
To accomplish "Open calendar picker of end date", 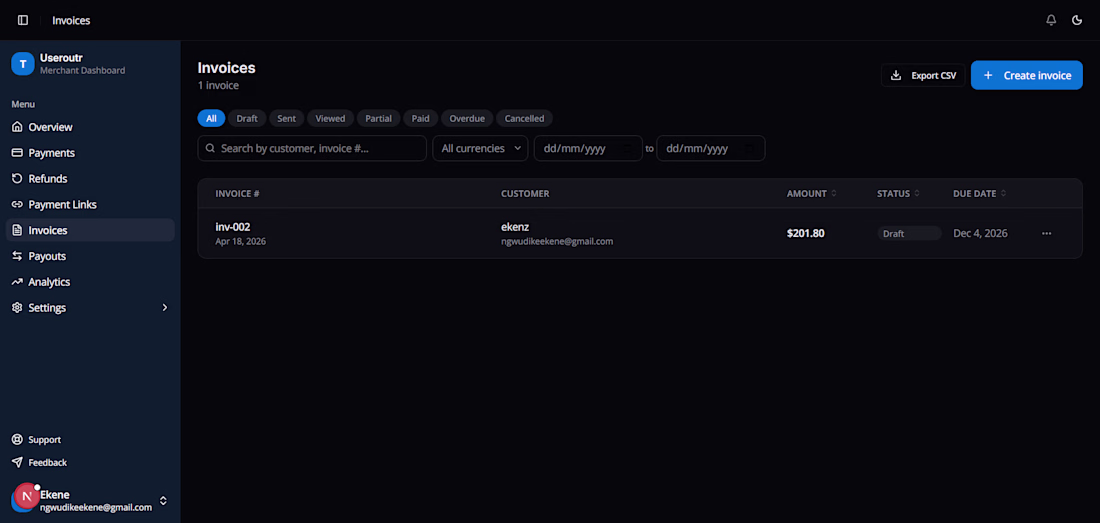I will click(x=750, y=149).
